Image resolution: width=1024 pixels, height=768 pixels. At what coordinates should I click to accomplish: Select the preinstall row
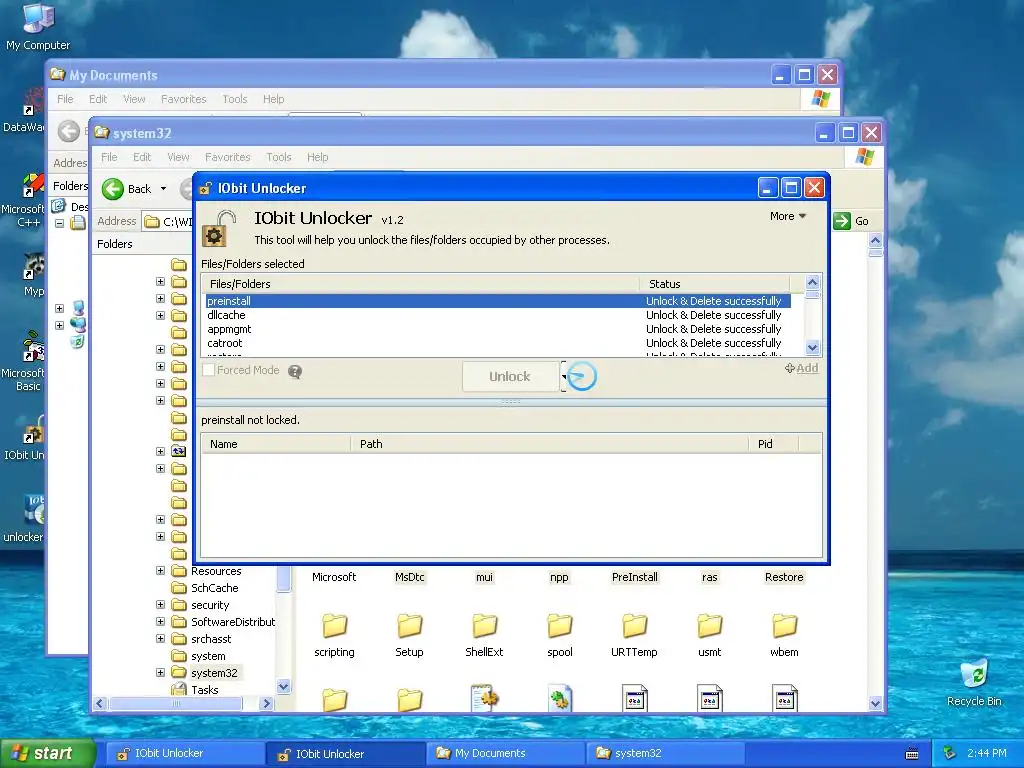(x=498, y=301)
